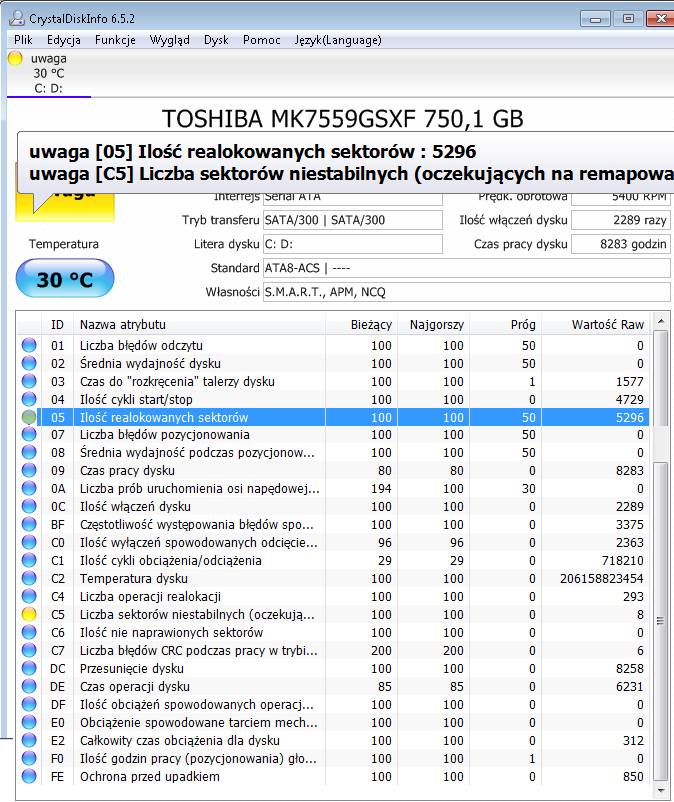Screen dimensions: 674x802
Task: Select the Liczba operacji realokacji row
Action: click(333, 596)
